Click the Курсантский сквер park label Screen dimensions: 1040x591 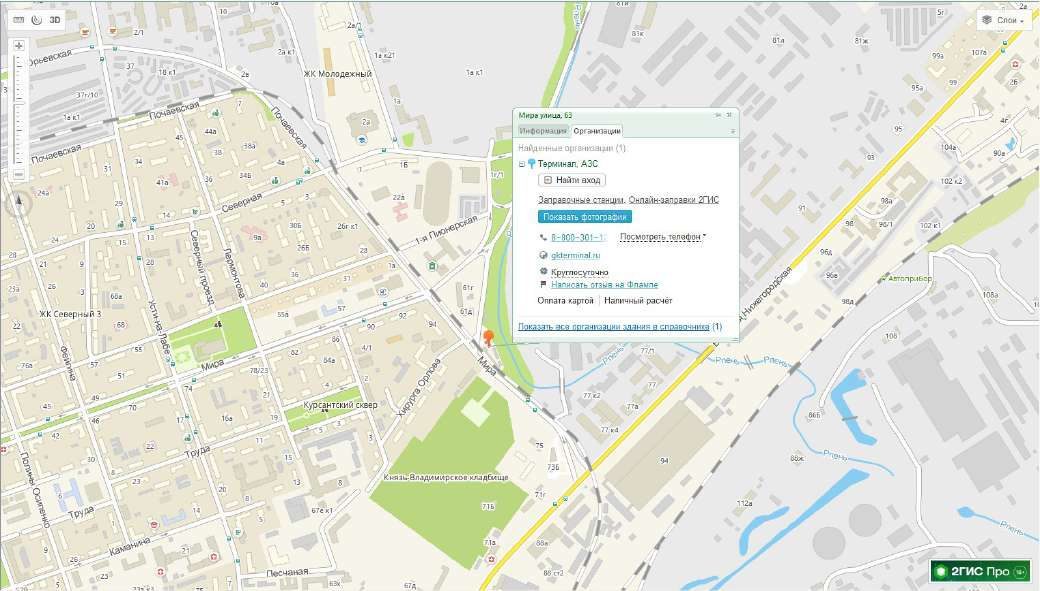point(340,405)
